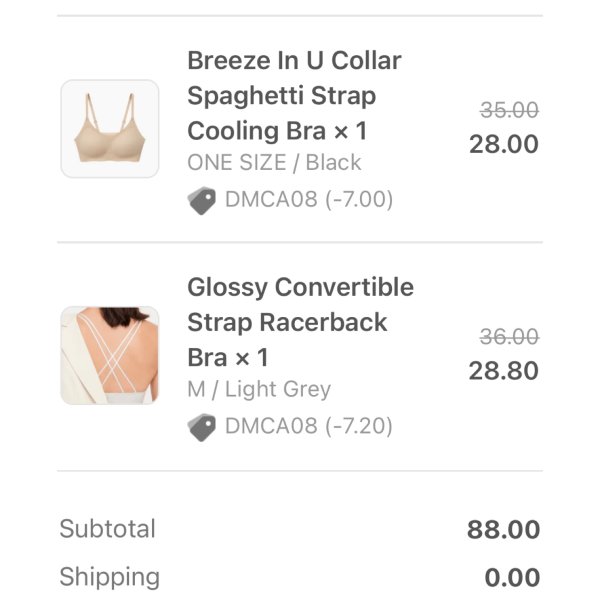This screenshot has height=600, width=600.
Task: Click the 0.00 shipping amount
Action: (x=512, y=578)
